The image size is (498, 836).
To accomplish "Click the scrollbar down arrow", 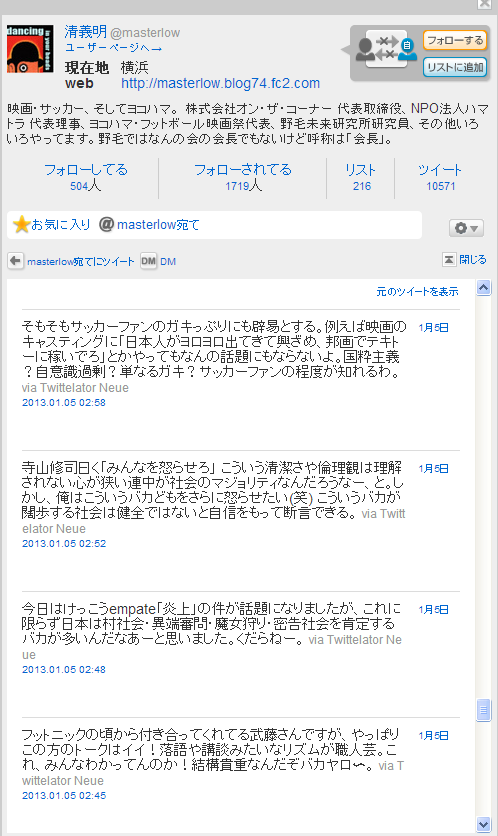I will (484, 824).
